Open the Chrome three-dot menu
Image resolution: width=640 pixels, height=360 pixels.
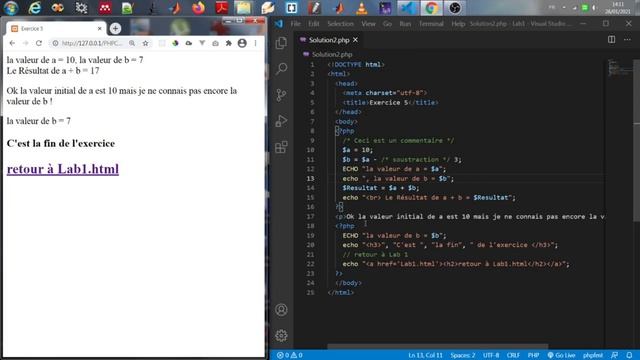256,43
